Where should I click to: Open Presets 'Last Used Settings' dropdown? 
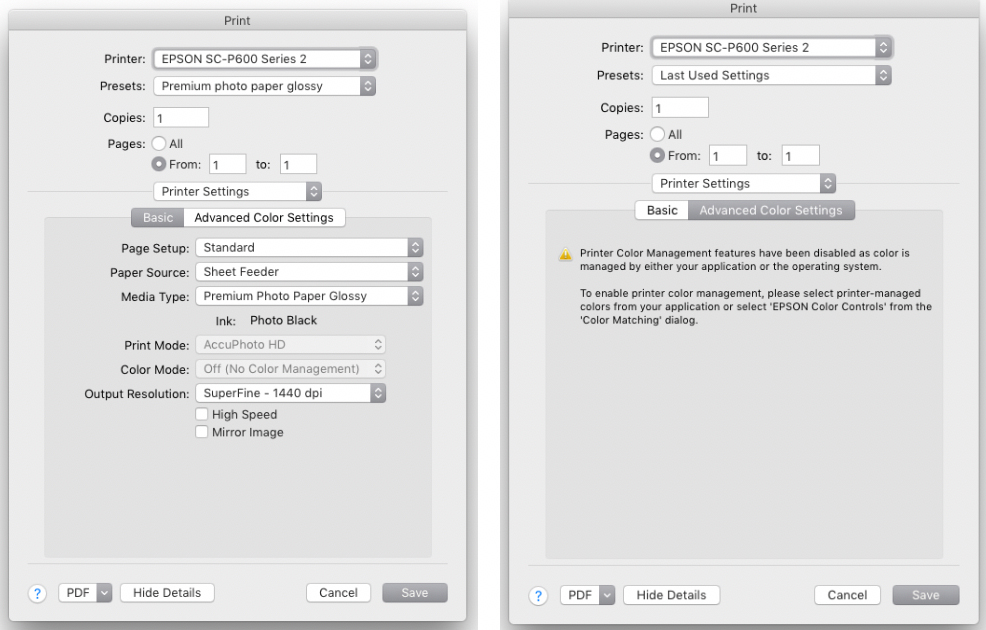click(772, 75)
